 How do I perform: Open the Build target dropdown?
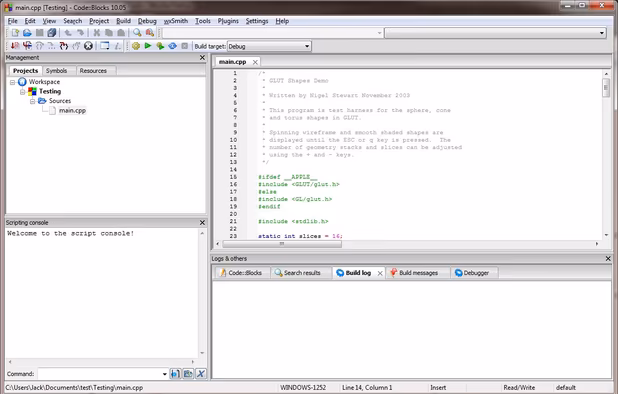point(269,46)
